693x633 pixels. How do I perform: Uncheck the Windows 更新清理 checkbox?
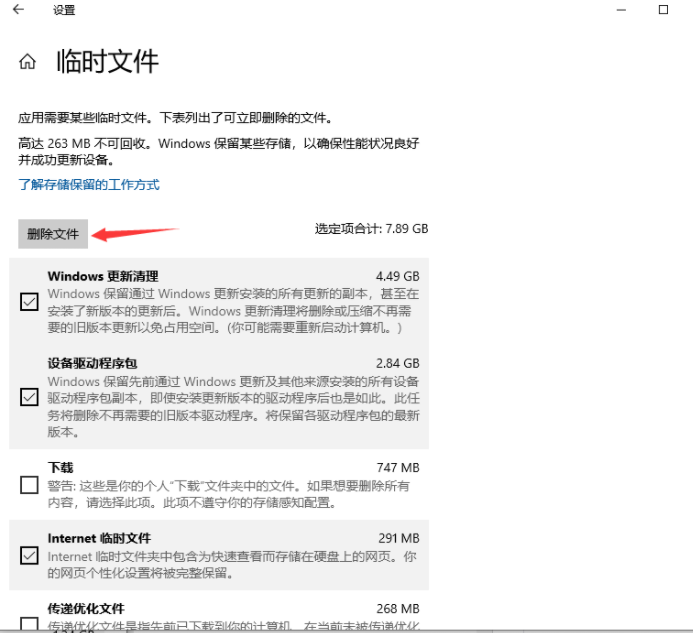click(30, 302)
